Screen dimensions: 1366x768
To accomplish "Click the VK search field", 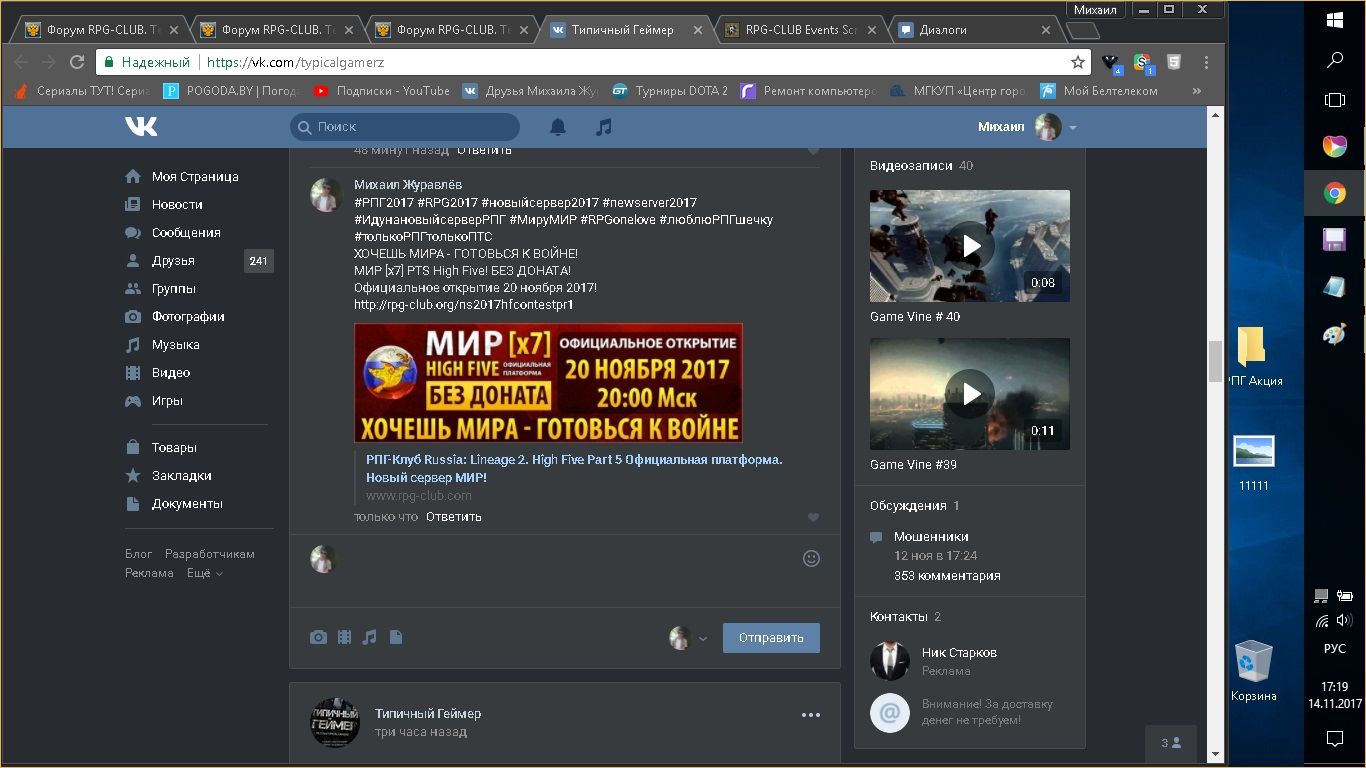I will (x=405, y=127).
